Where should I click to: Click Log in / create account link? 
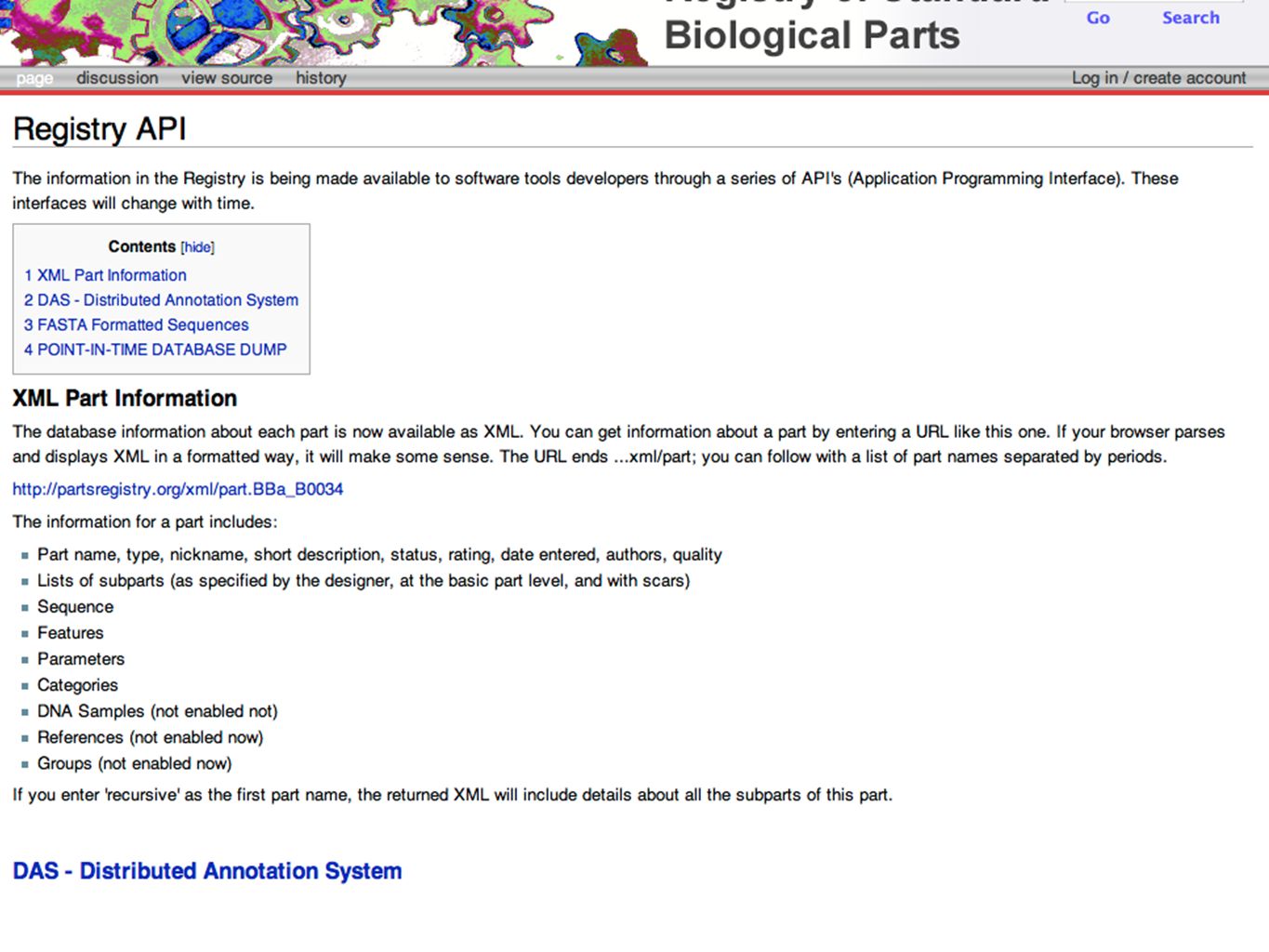point(1158,78)
